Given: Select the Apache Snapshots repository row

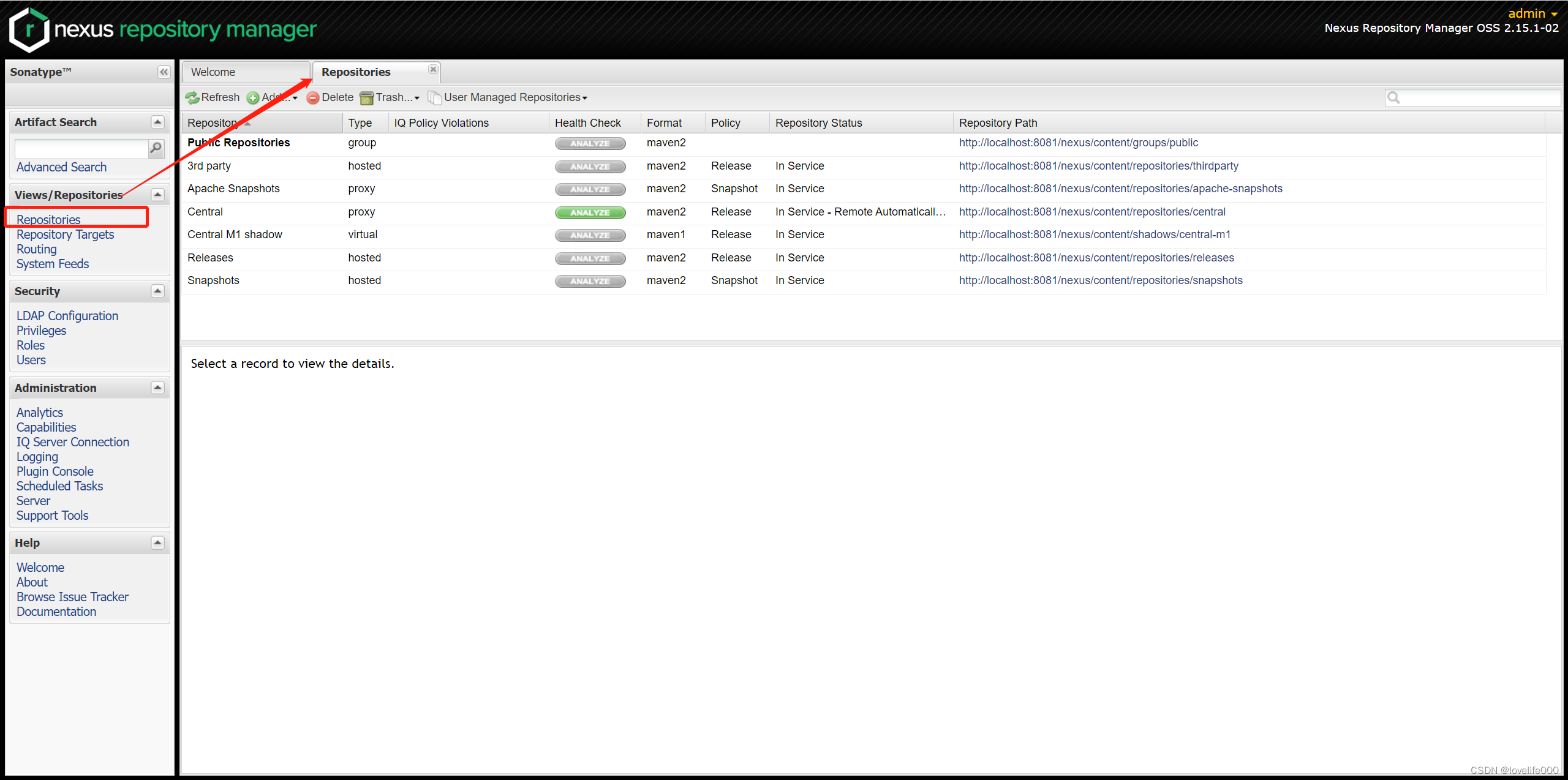Looking at the screenshot, I should (x=233, y=189).
